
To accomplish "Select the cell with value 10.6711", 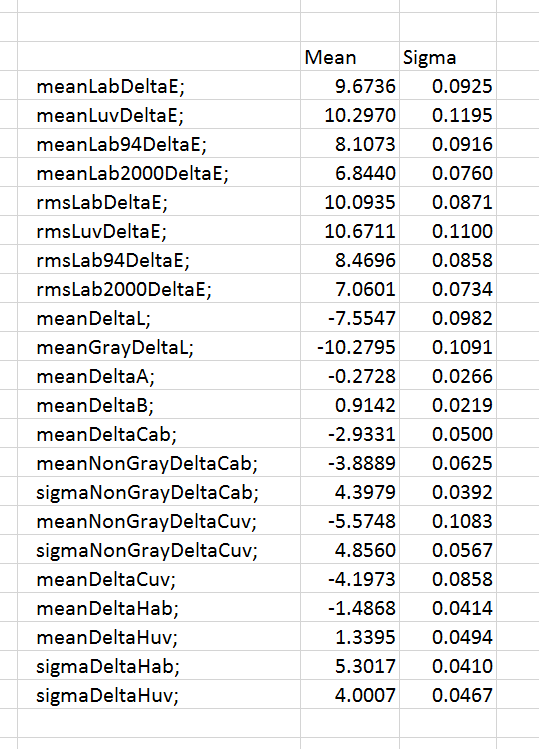I will coord(350,231).
